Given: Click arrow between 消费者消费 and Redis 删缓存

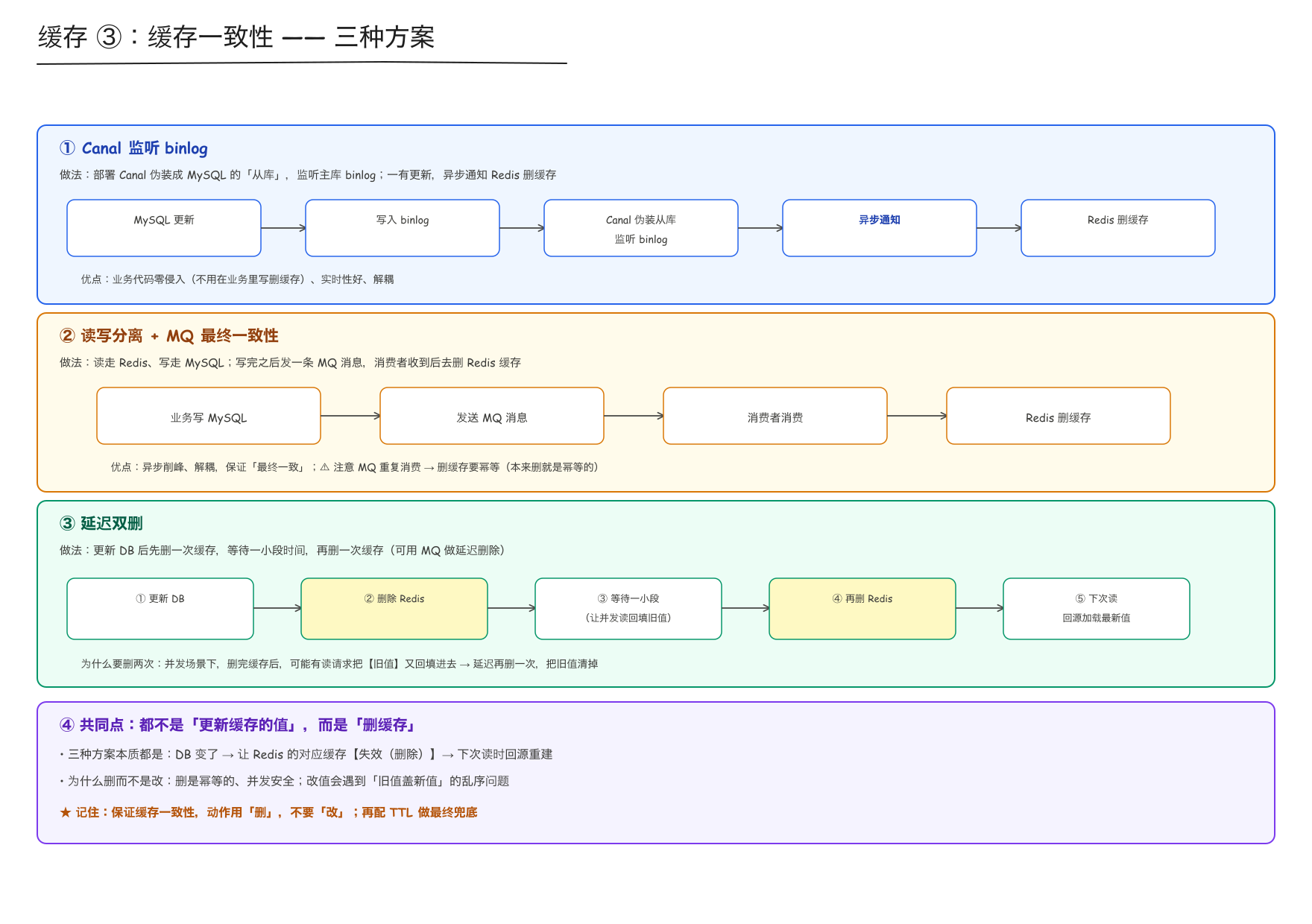Looking at the screenshot, I should pyautogui.click(x=917, y=416).
